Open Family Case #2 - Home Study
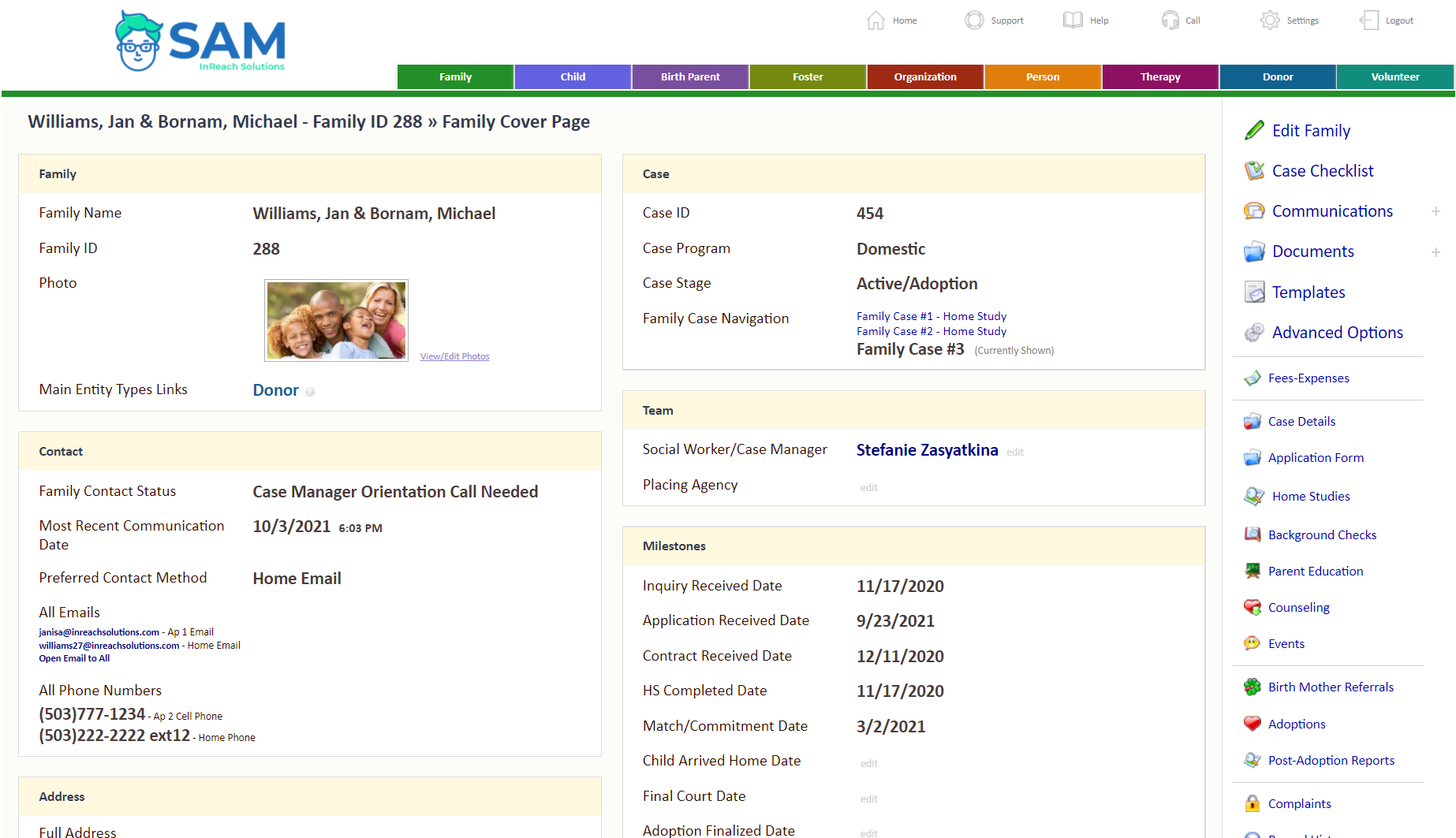Viewport: 1456px width, 838px height. pos(931,331)
